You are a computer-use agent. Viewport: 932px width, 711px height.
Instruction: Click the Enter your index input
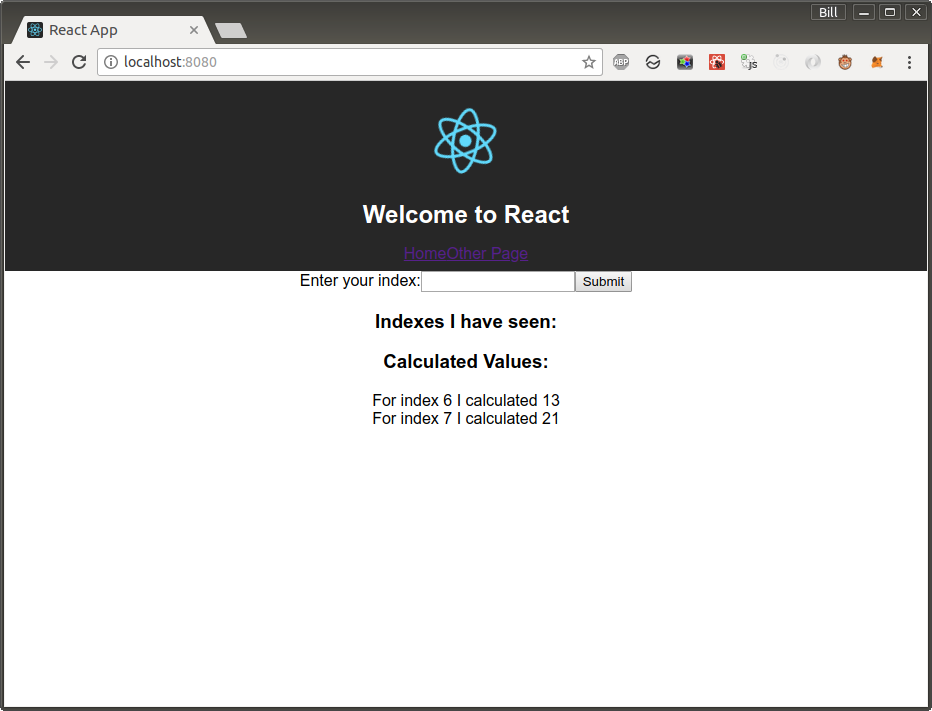click(x=498, y=281)
